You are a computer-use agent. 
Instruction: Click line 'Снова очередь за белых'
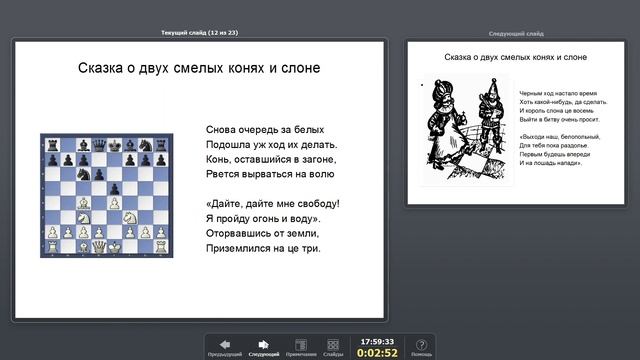(x=265, y=130)
